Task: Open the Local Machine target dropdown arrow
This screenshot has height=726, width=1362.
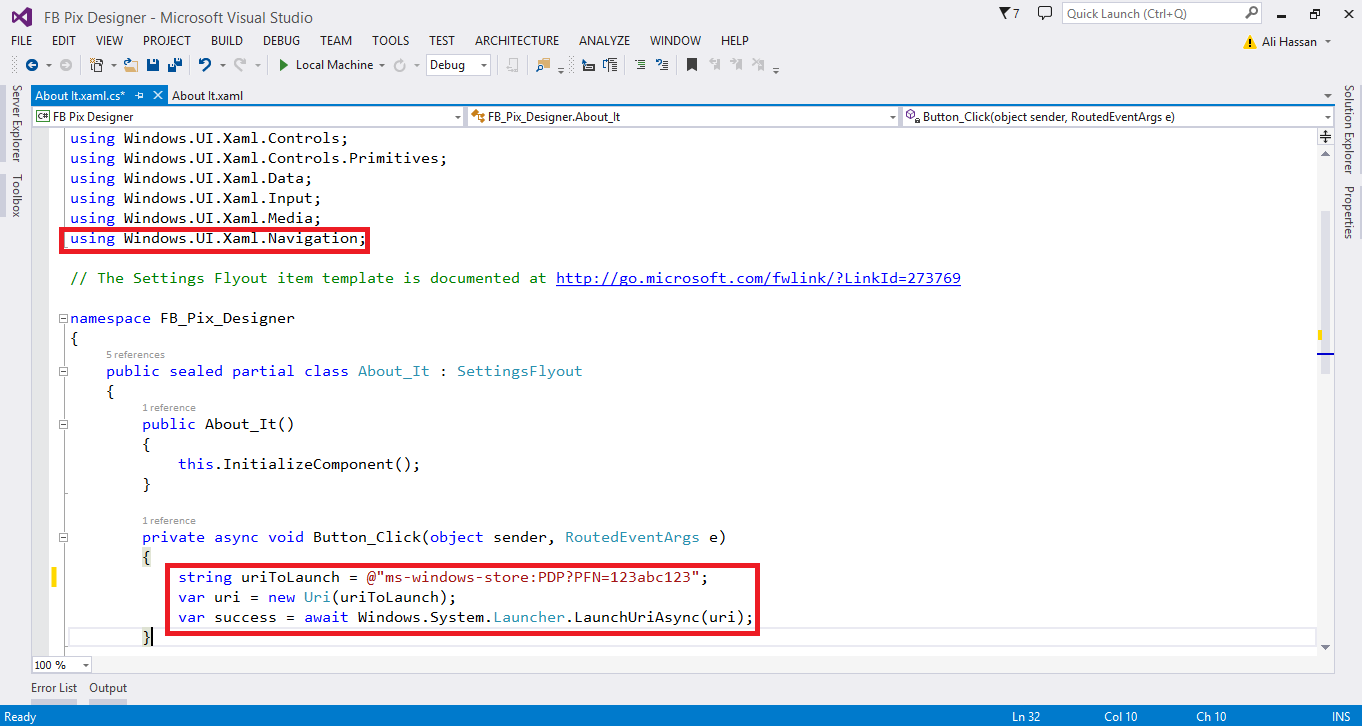Action: 381,65
